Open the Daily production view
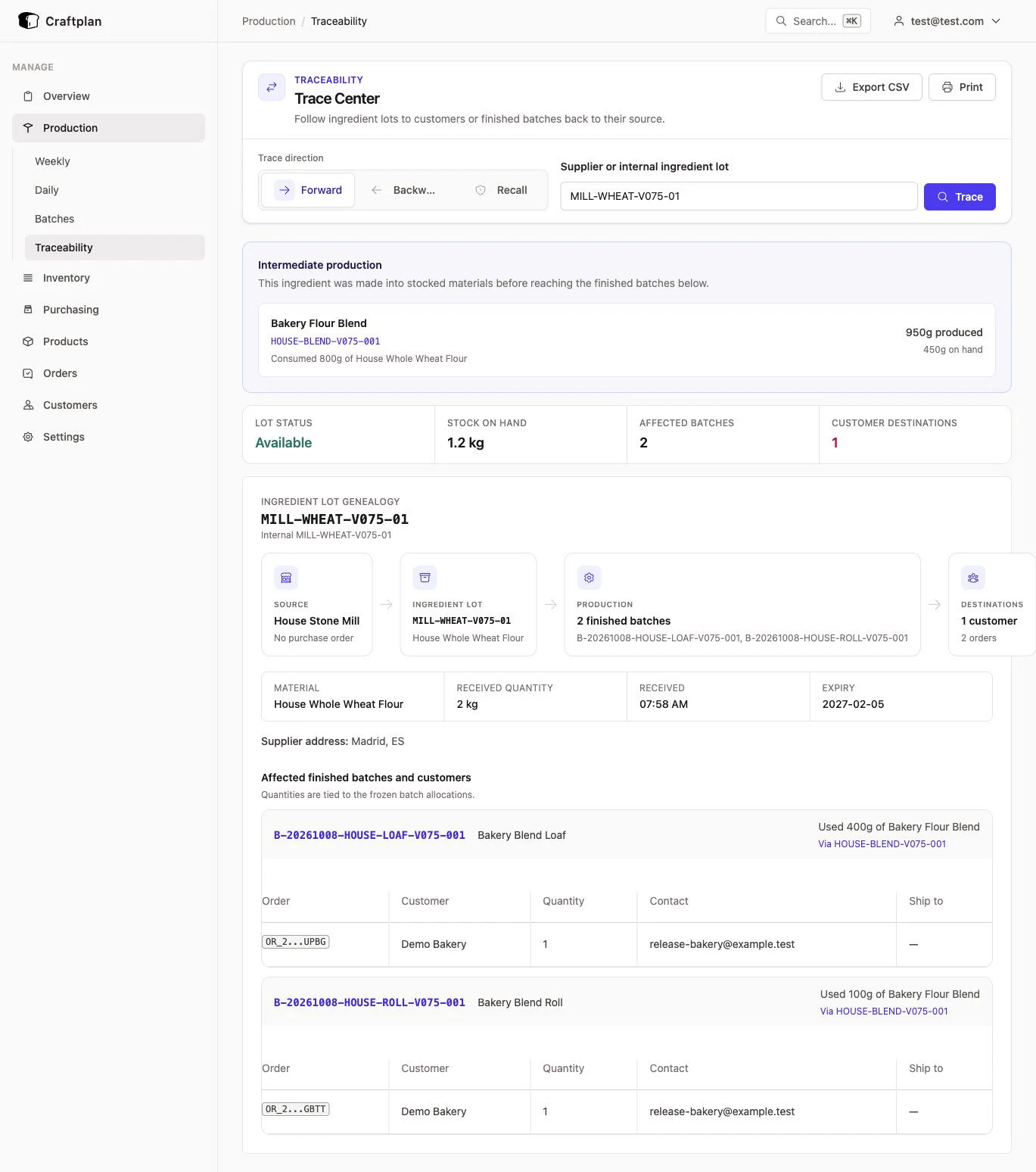The width and height of the screenshot is (1036, 1172). point(47,190)
